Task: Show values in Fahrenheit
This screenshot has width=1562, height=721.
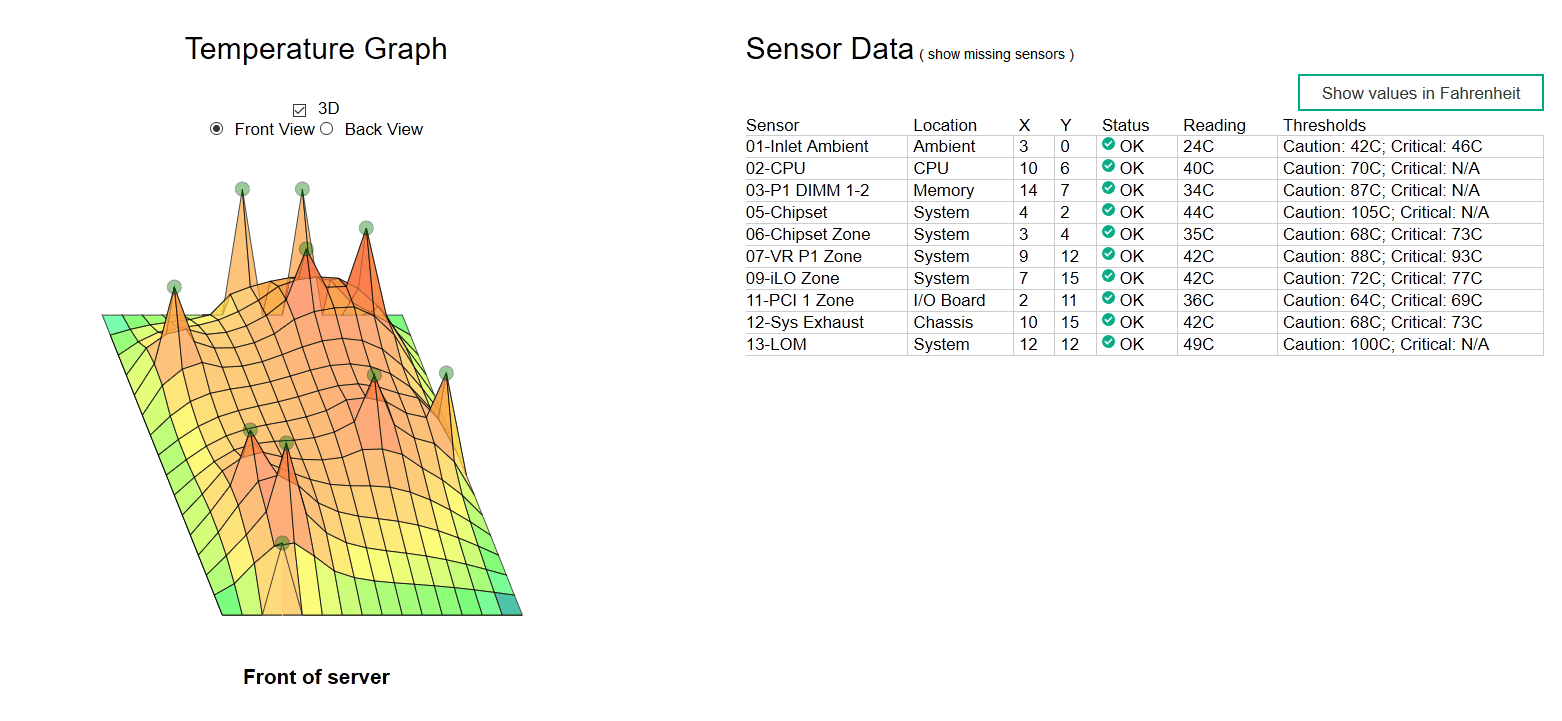Action: pyautogui.click(x=1420, y=93)
